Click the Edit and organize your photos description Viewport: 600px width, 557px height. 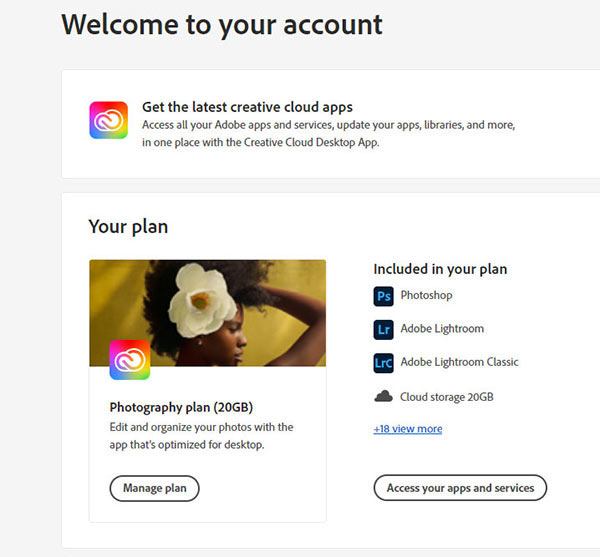coord(201,436)
